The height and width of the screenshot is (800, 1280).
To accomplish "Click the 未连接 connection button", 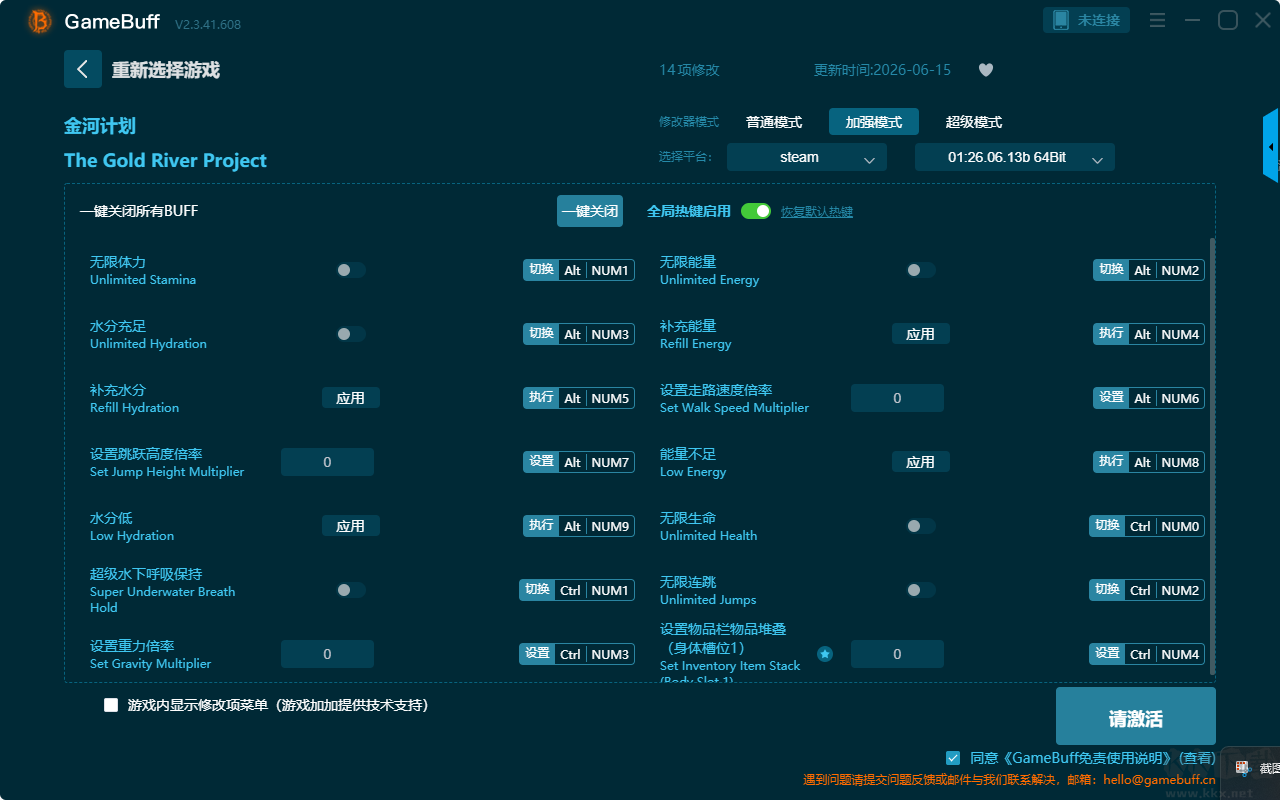I will [x=1087, y=20].
